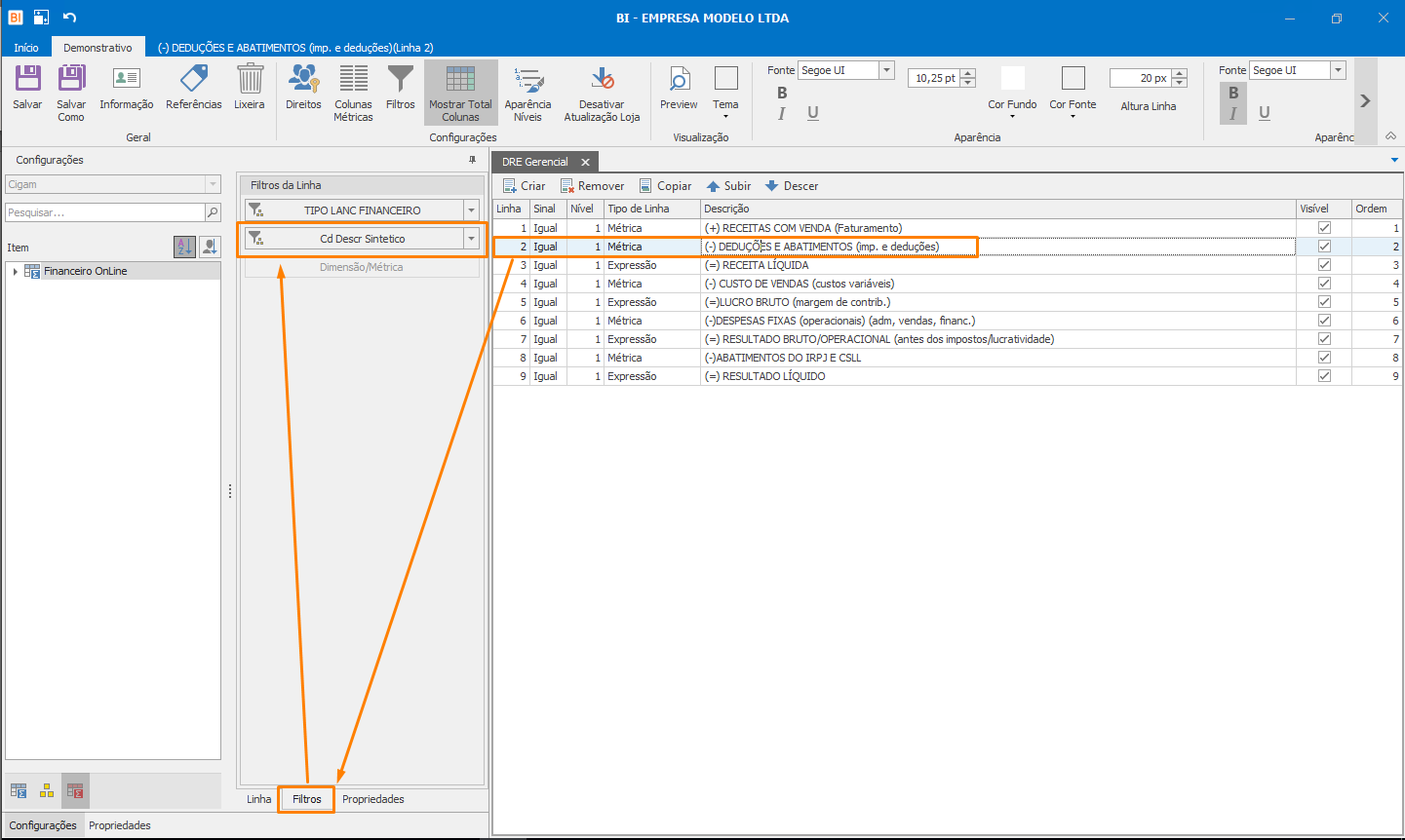Toggle underline in the second Aparência group
Screen dimensions: 1405x840
1265,113
